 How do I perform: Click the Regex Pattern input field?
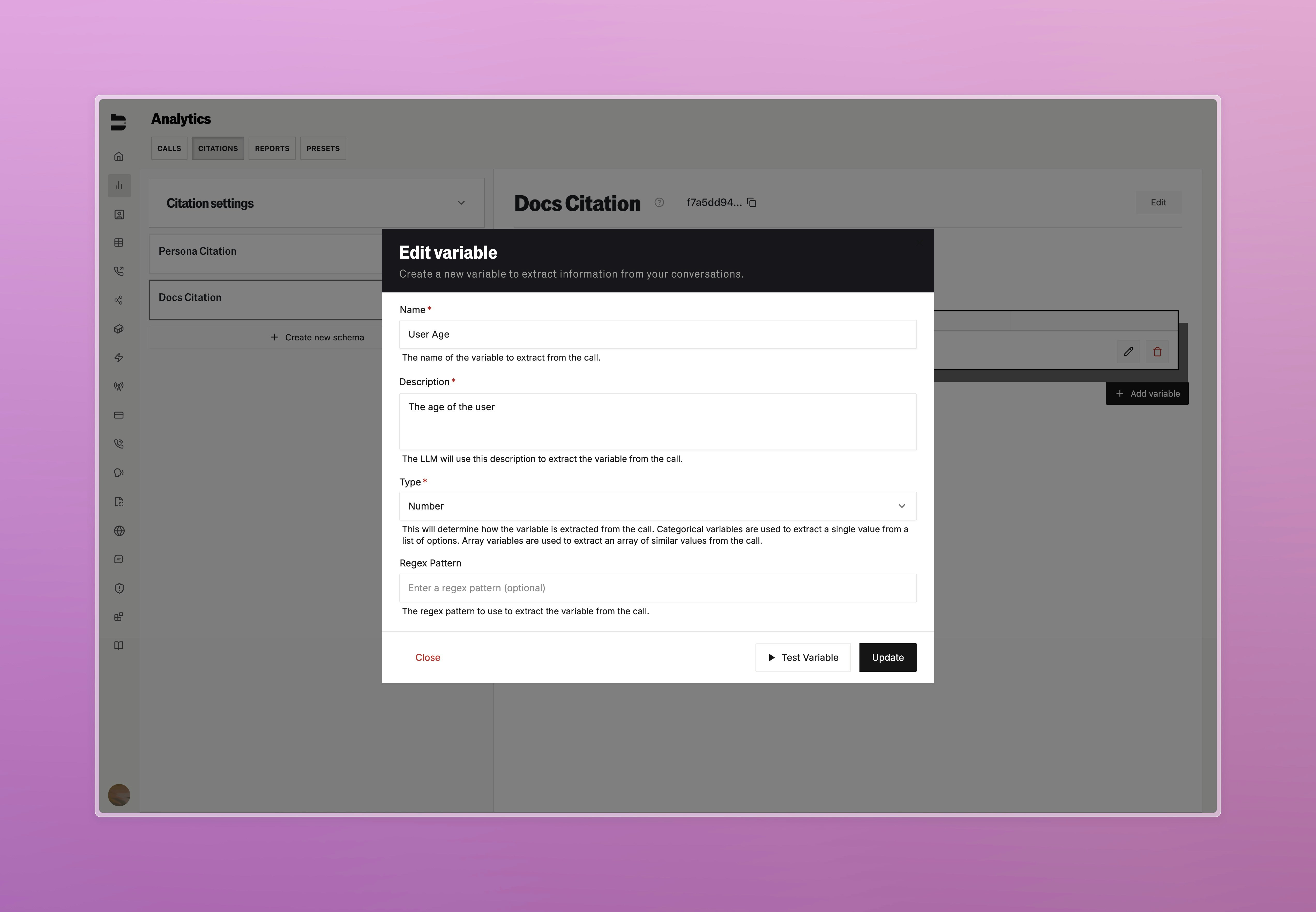(657, 587)
